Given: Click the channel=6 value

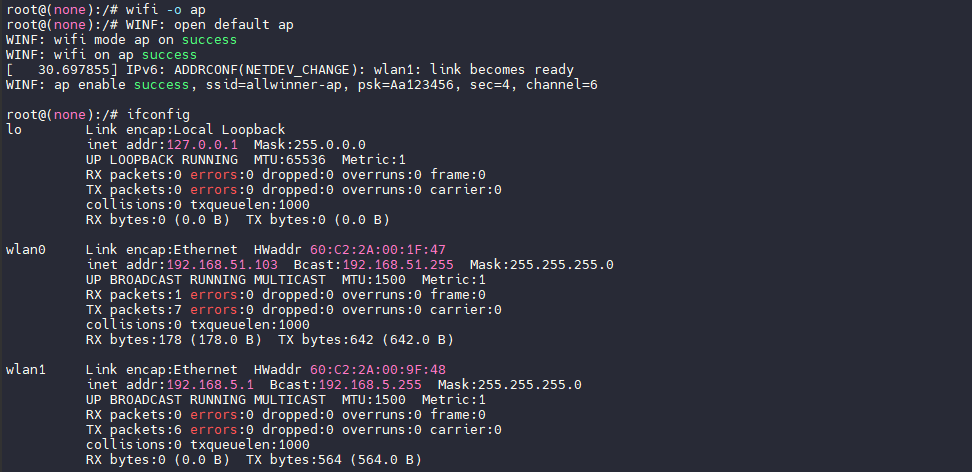Looking at the screenshot, I should [x=561, y=84].
